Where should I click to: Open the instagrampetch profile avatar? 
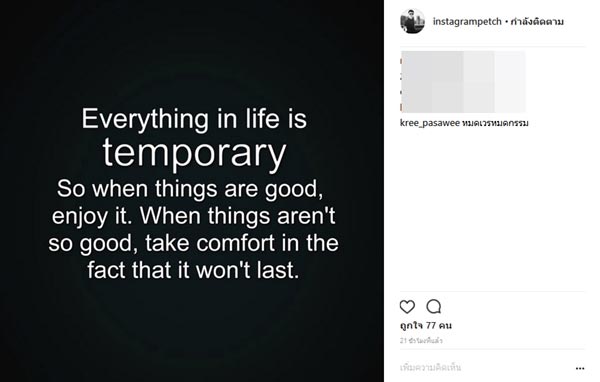click(412, 21)
